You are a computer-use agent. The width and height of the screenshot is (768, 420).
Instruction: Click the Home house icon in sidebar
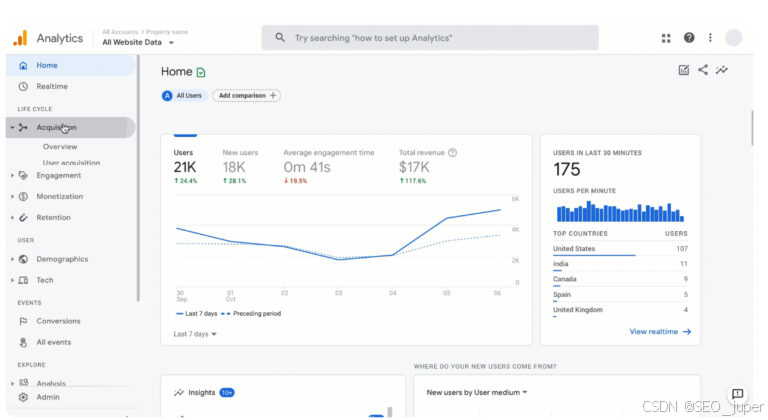23,65
